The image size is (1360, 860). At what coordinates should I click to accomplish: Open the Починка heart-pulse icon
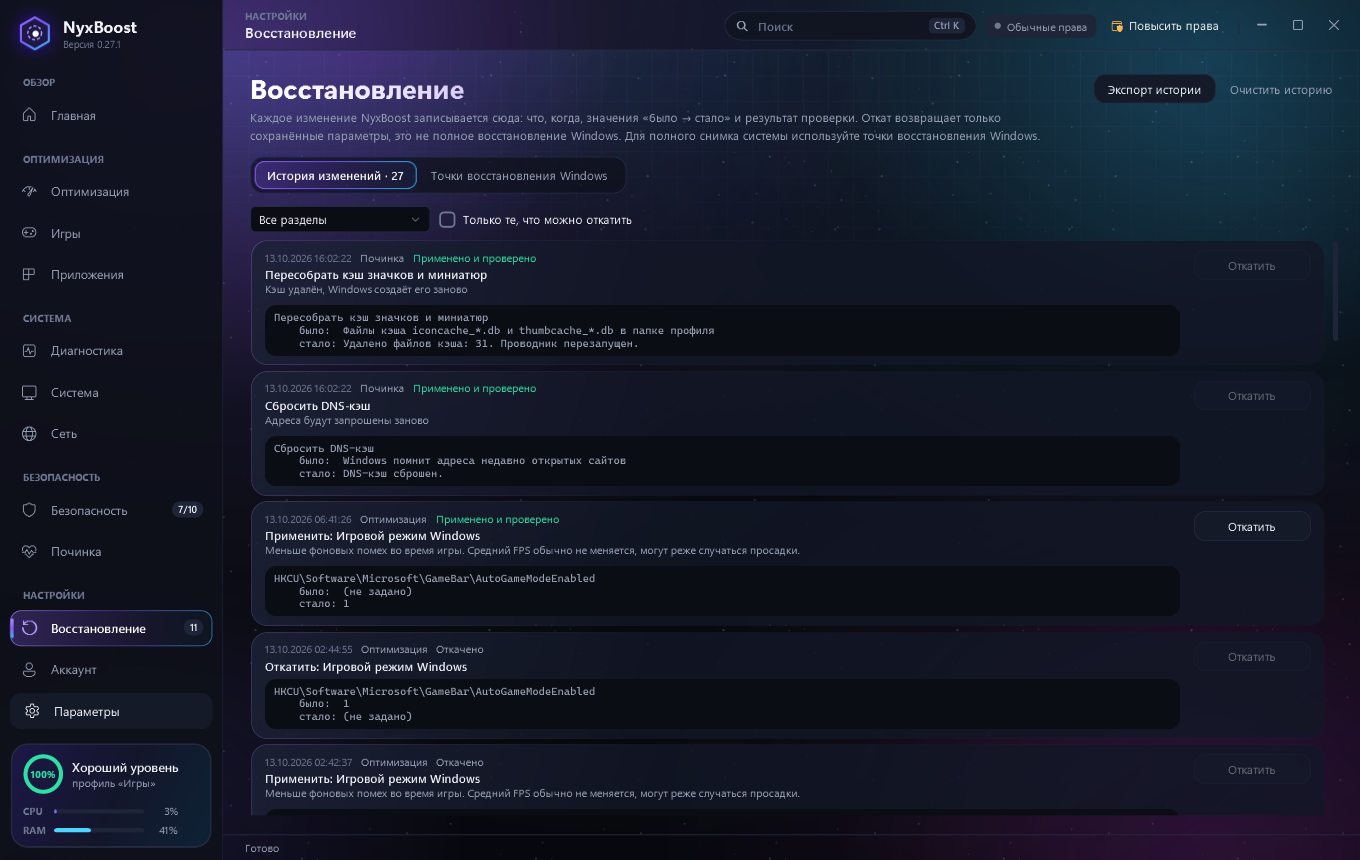pyautogui.click(x=31, y=551)
